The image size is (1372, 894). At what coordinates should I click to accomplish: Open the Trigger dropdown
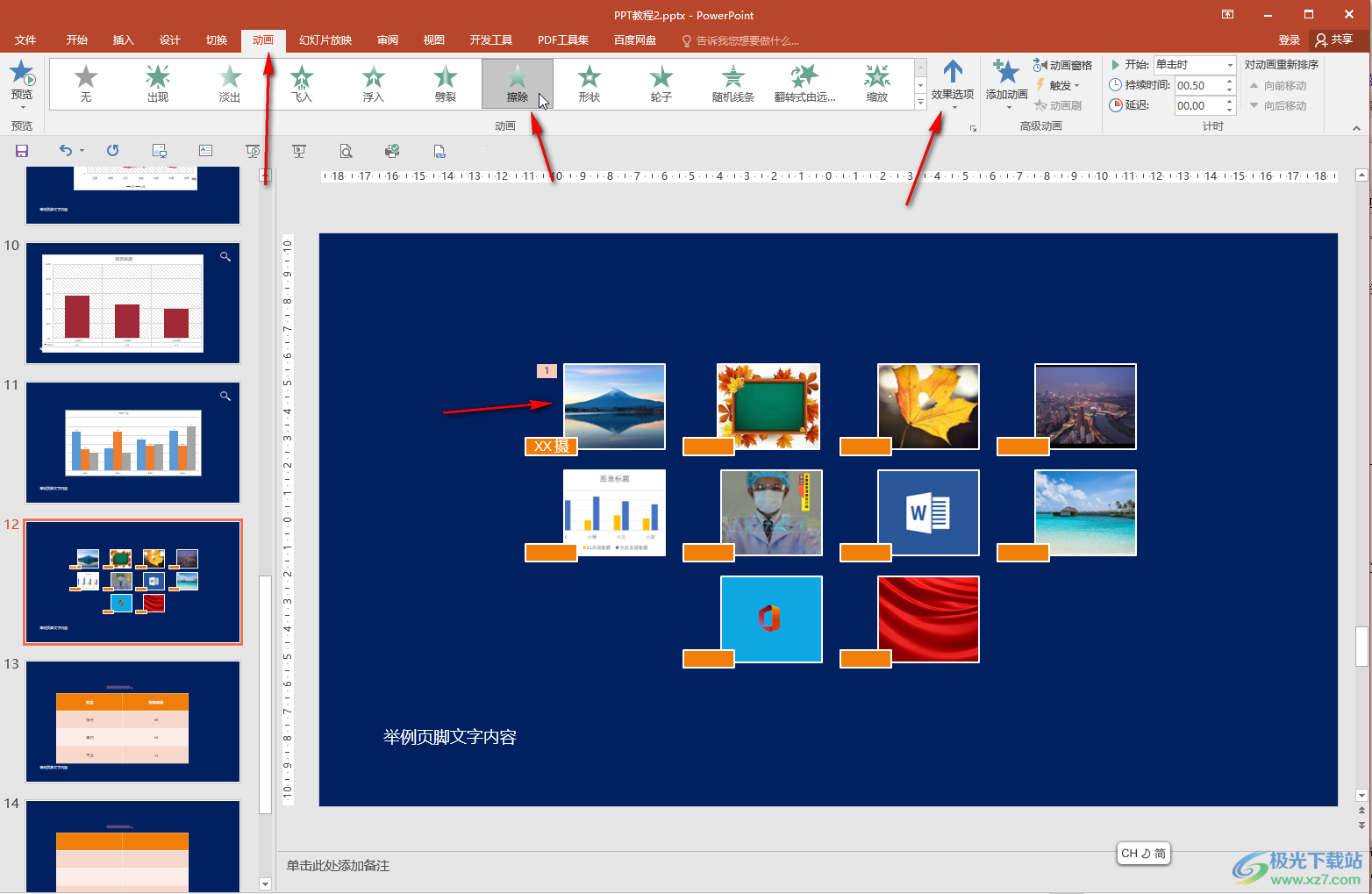1059,85
